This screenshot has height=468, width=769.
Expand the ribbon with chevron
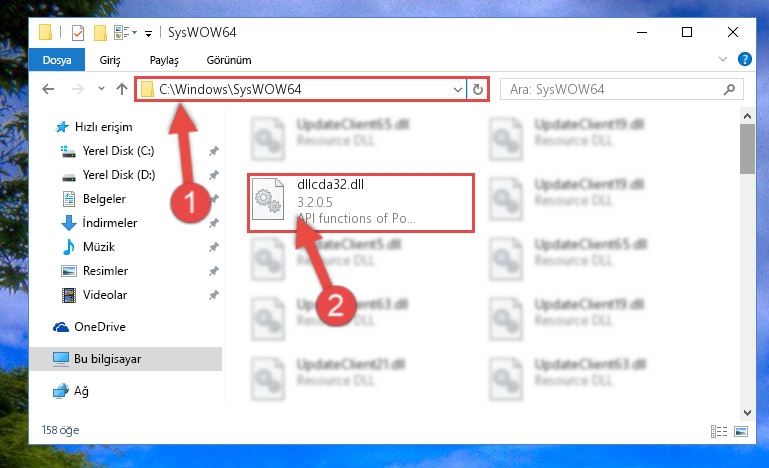pos(722,59)
